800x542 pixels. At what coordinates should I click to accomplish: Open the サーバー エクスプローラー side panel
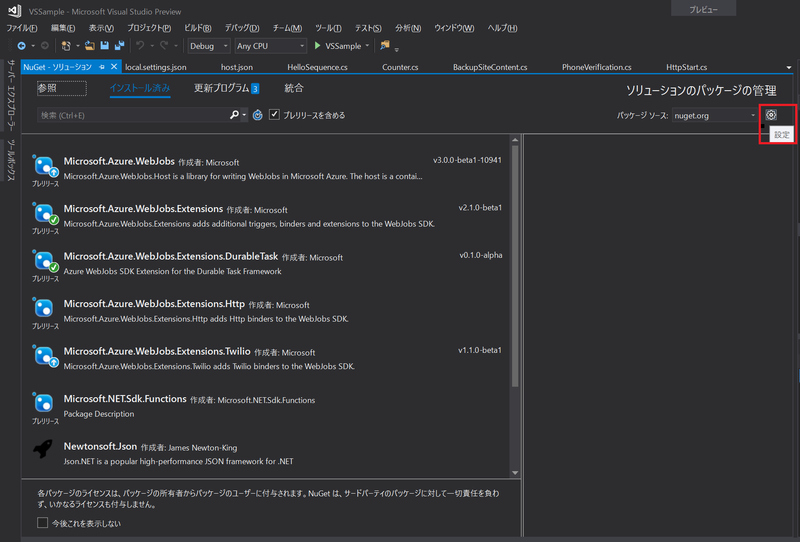(11, 95)
